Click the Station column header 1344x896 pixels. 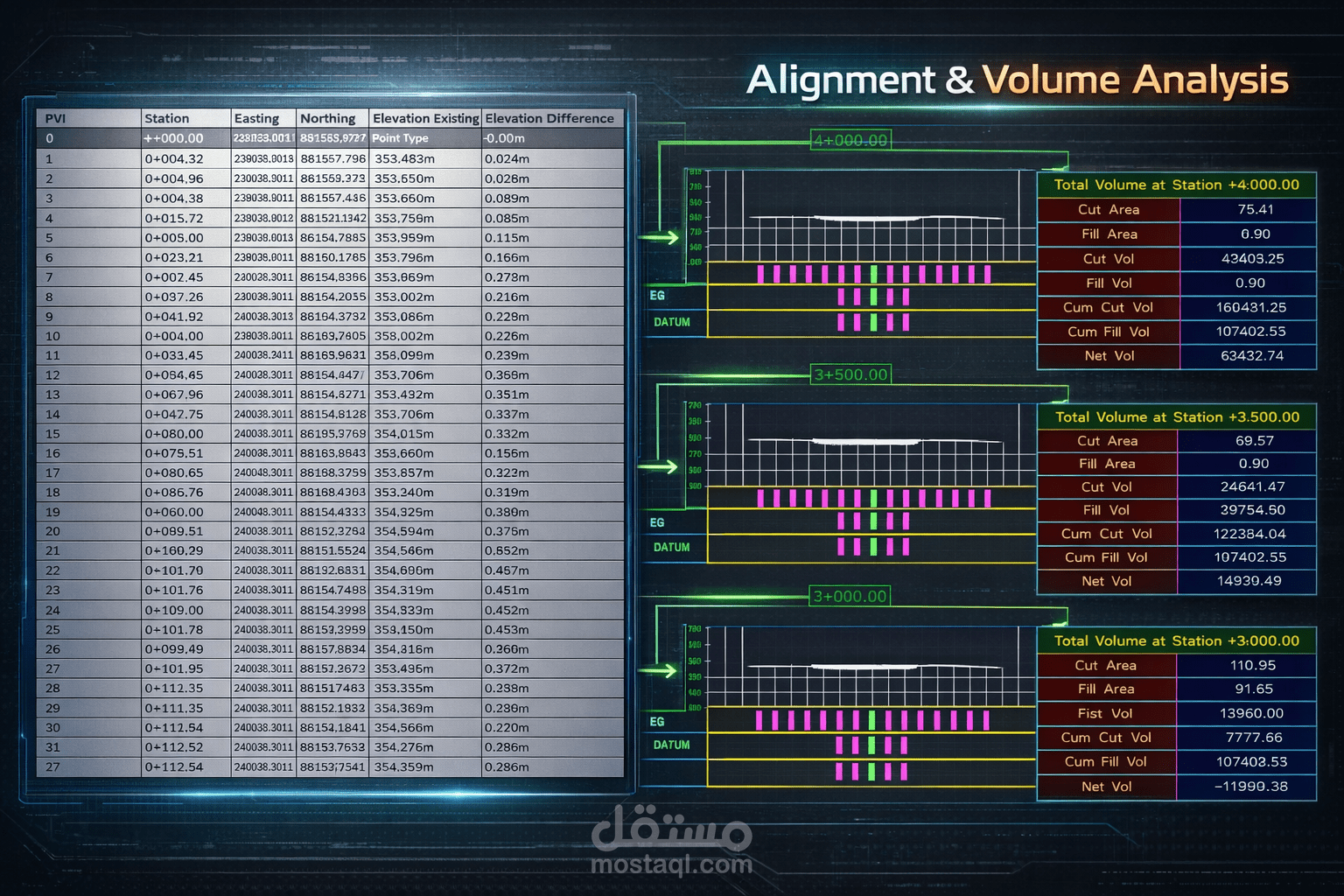[185, 118]
